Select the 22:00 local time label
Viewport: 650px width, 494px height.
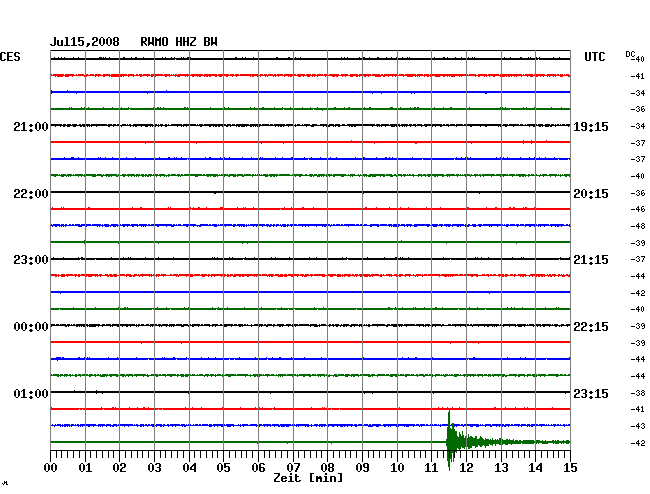click(x=31, y=194)
